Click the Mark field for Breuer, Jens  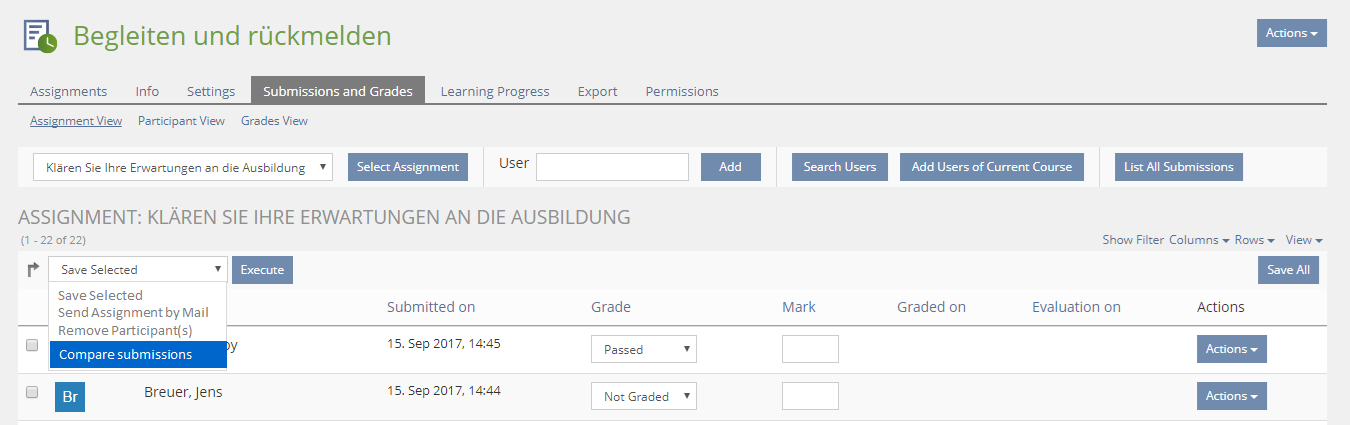810,396
